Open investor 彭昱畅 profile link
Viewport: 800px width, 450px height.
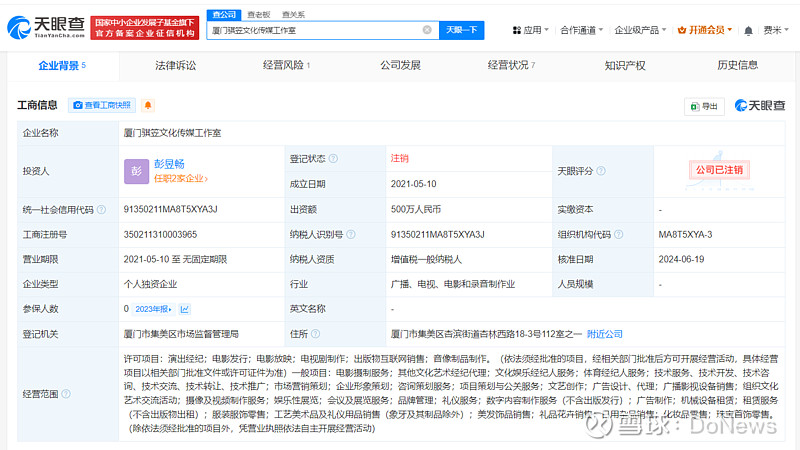169,164
